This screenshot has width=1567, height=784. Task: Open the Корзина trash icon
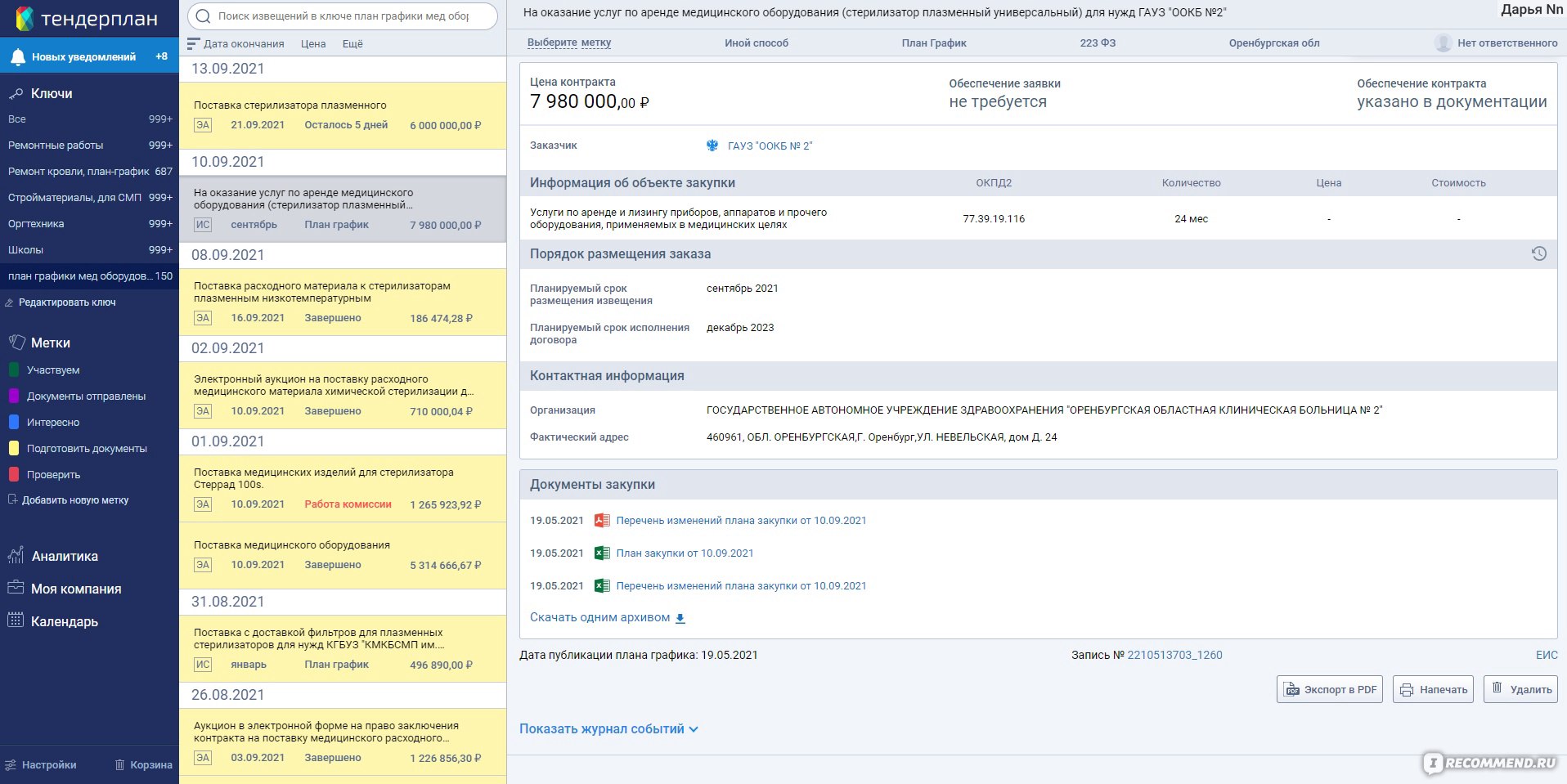(x=119, y=765)
